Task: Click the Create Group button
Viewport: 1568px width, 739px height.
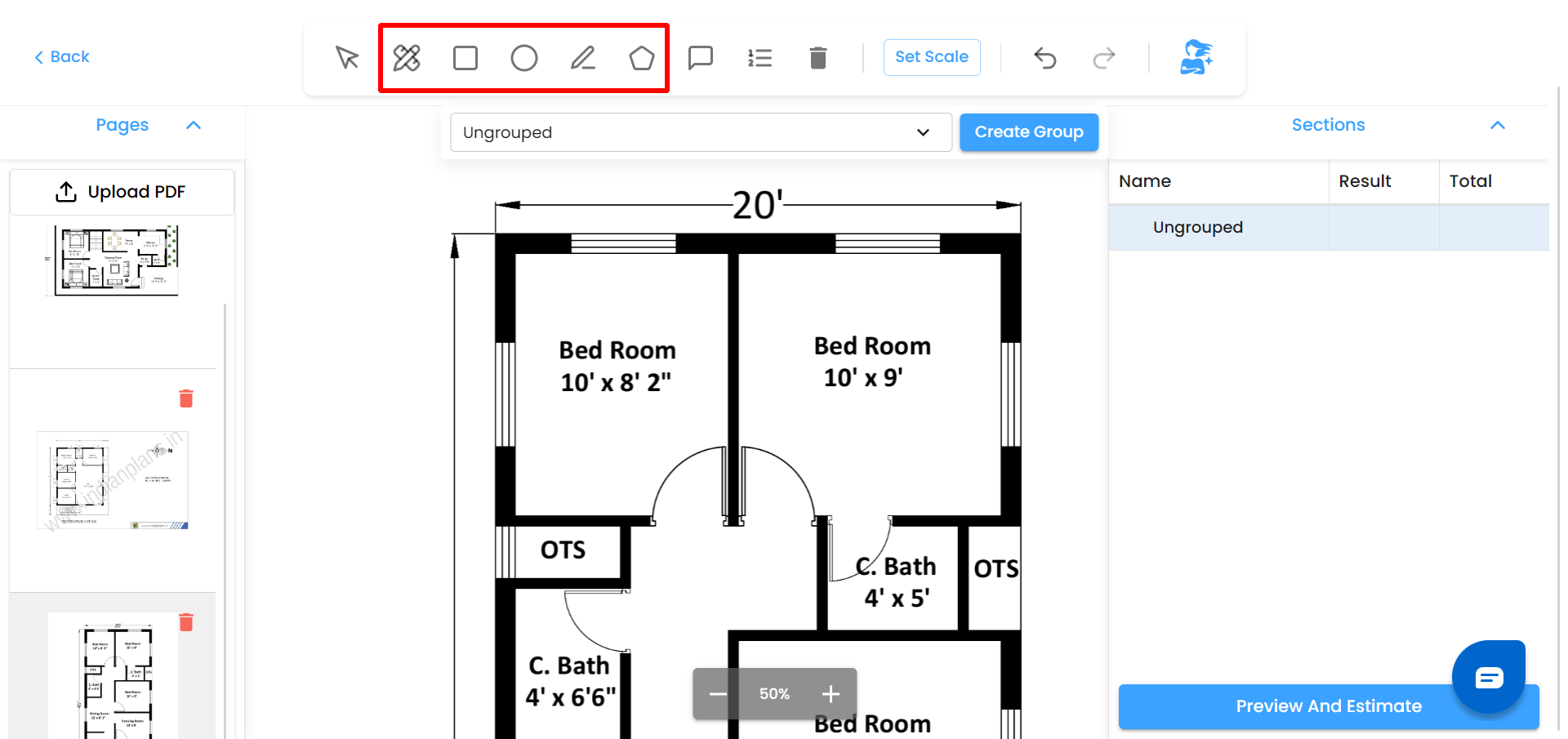Action: (1029, 132)
